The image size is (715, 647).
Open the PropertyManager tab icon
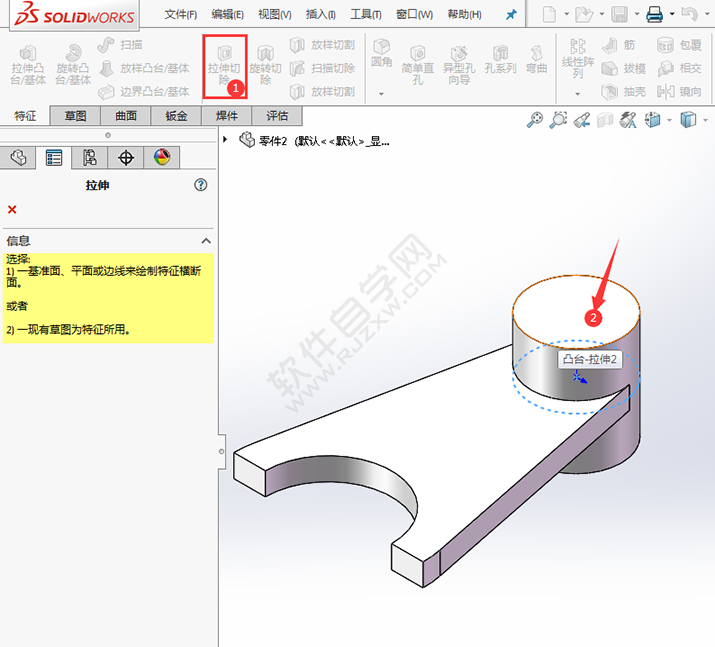click(x=54, y=158)
